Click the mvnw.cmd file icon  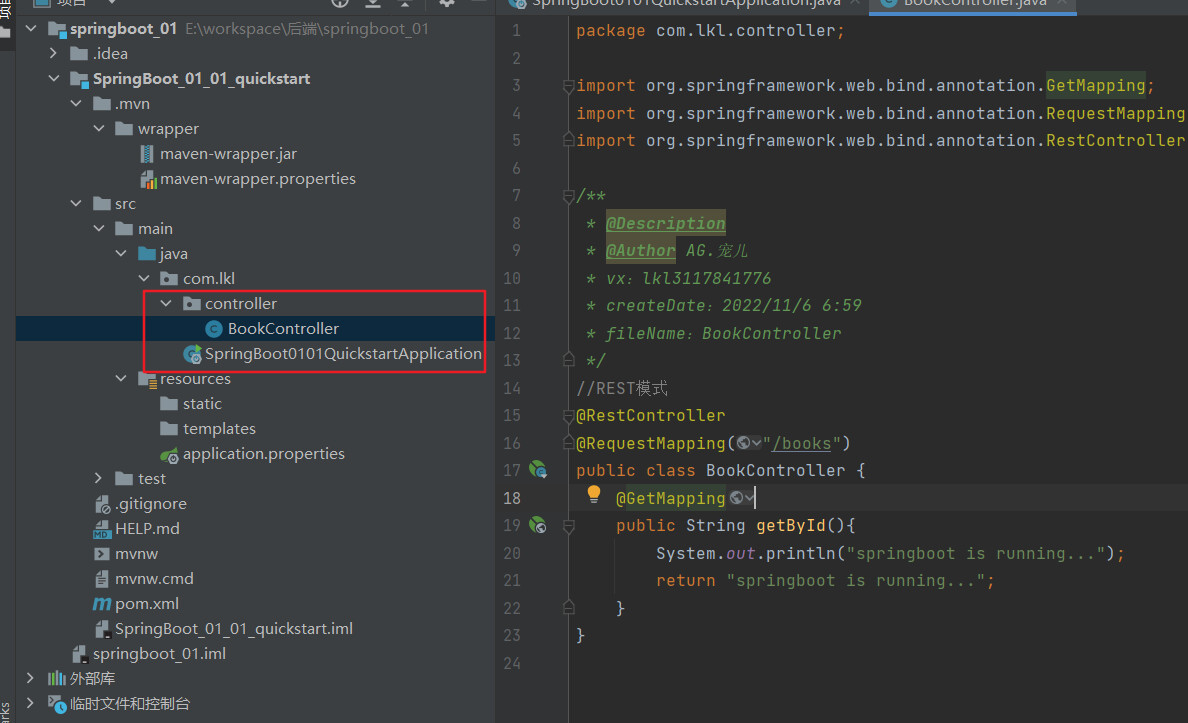(x=102, y=579)
